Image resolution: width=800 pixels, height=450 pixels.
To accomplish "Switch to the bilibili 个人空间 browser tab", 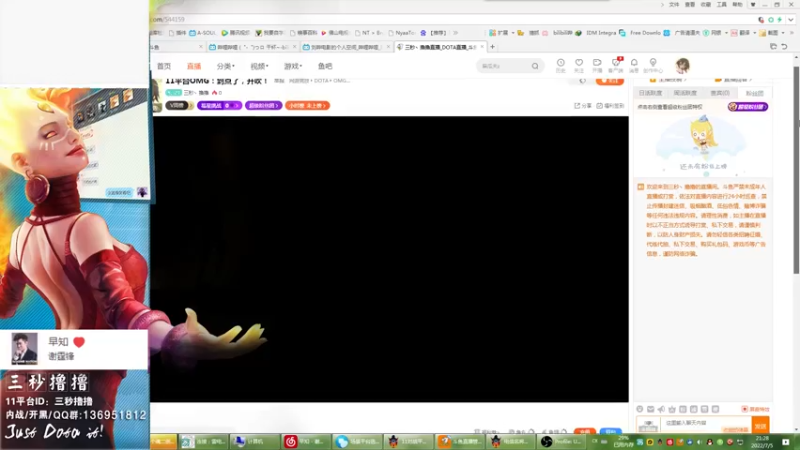I will point(346,47).
